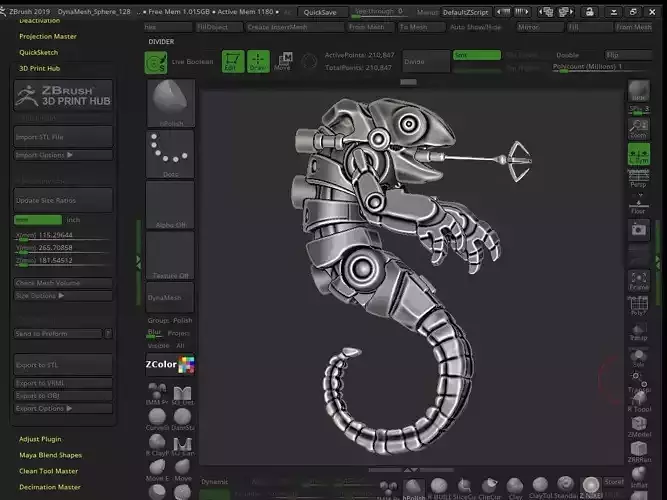Toggle the Live Boolean render icon

(156, 62)
